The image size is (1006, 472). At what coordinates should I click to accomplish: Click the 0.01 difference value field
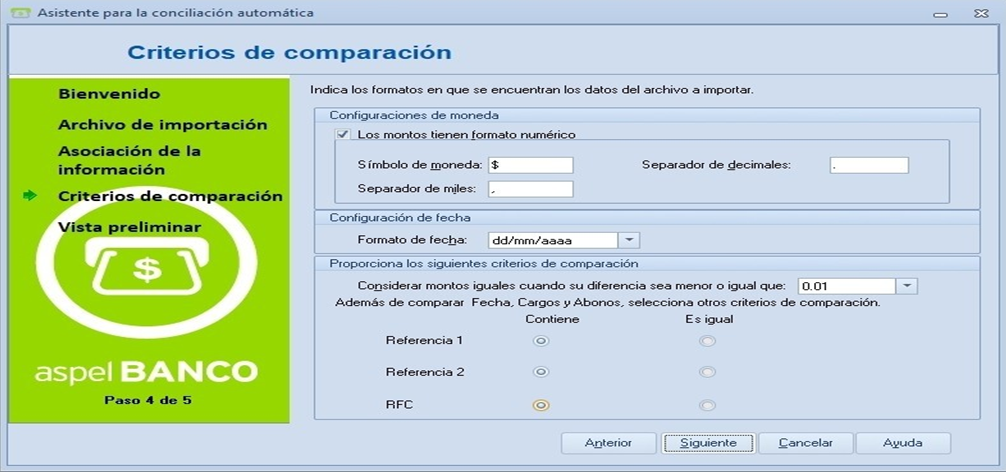click(x=846, y=287)
